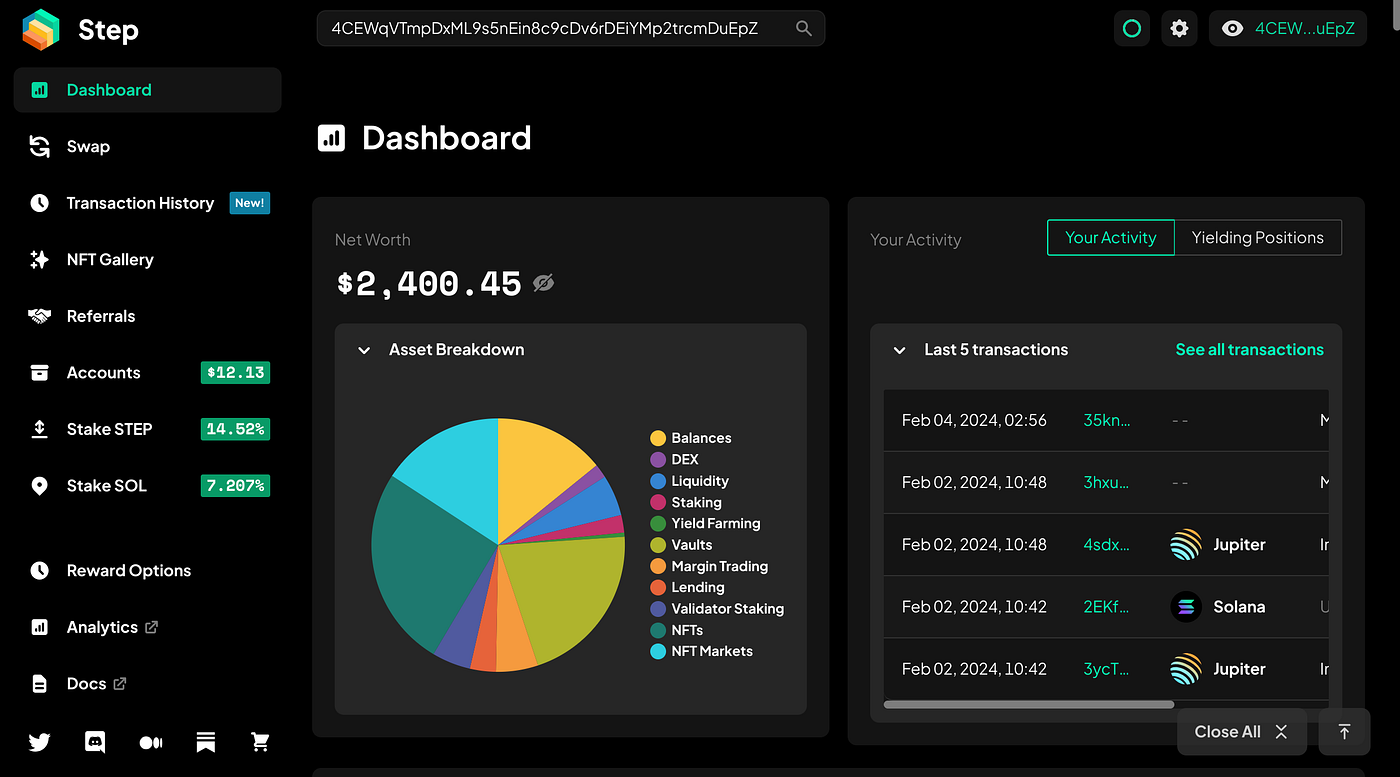Click the wallet address search field
Viewport: 1400px width, 777px height.
(571, 28)
